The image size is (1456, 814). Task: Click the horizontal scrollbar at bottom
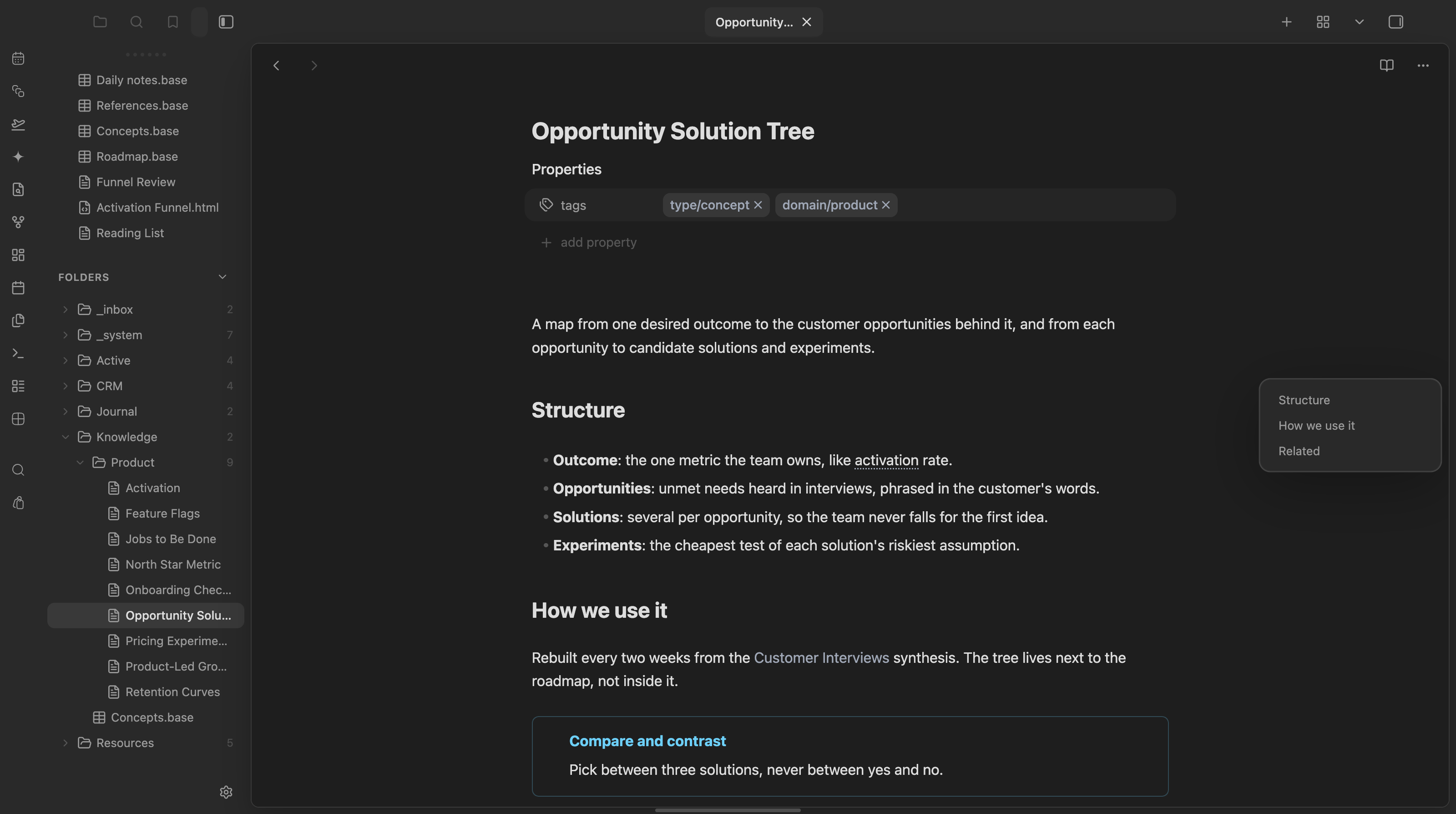pos(728,810)
